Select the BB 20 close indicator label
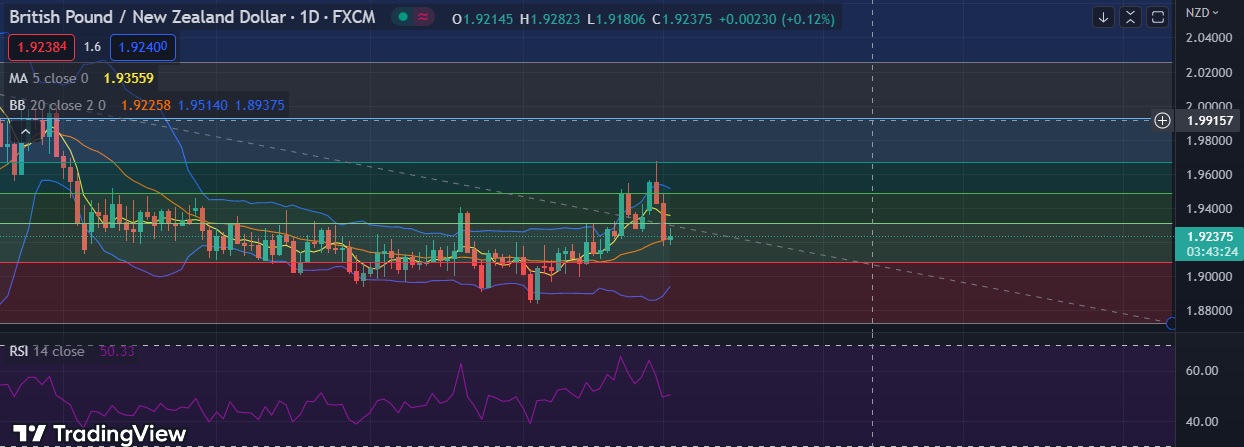Image resolution: width=1244 pixels, height=447 pixels. [x=56, y=104]
